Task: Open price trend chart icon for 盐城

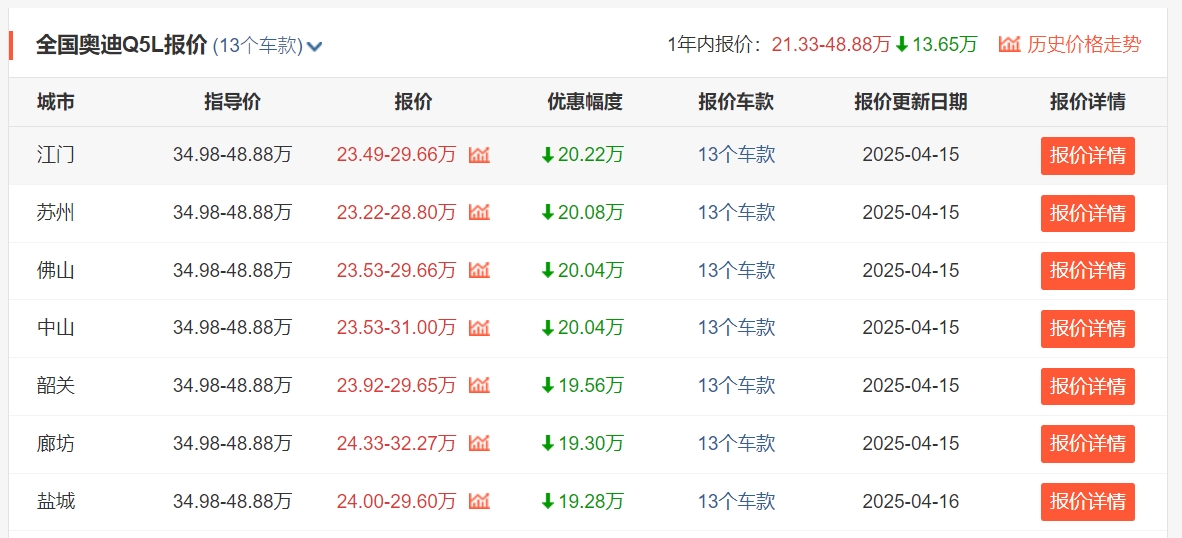Action: pyautogui.click(x=479, y=501)
